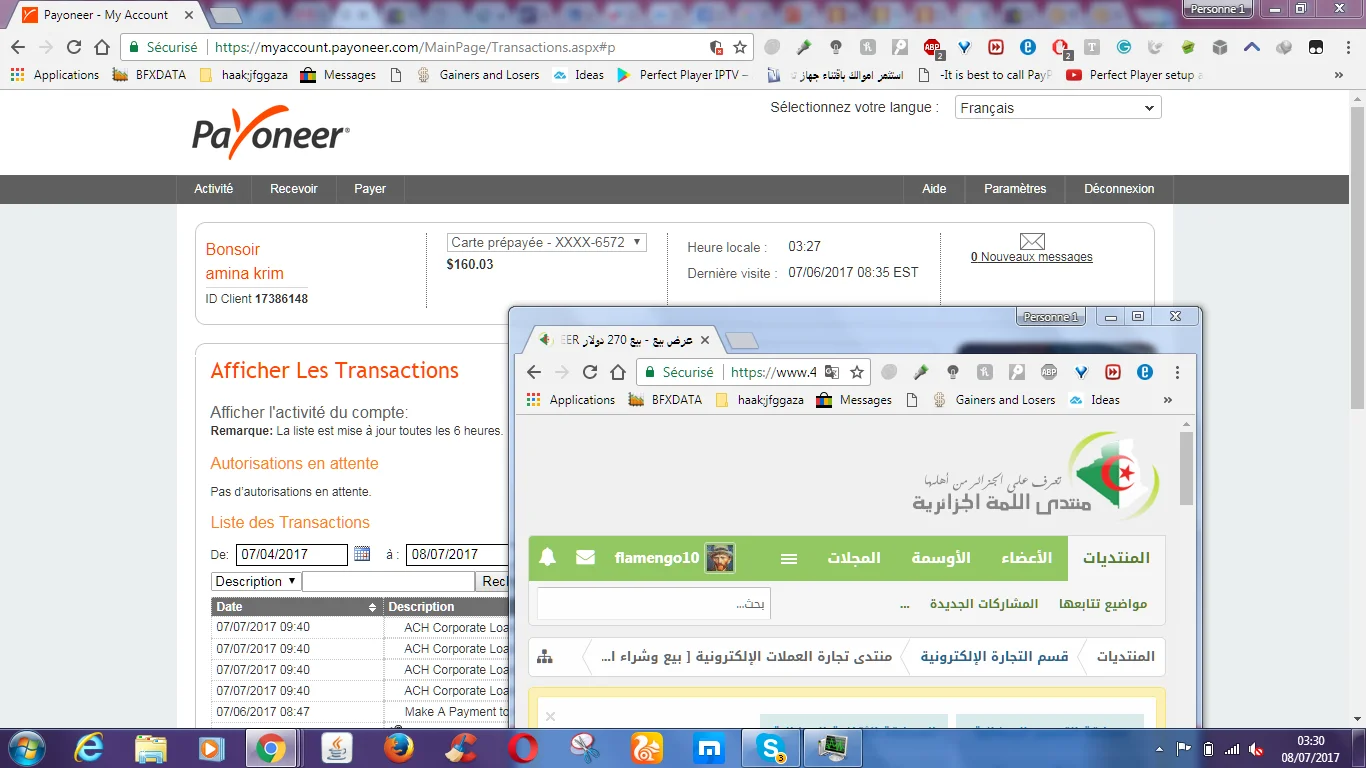Open Skype from the taskbar
This screenshot has height=768, width=1366.
(770, 748)
